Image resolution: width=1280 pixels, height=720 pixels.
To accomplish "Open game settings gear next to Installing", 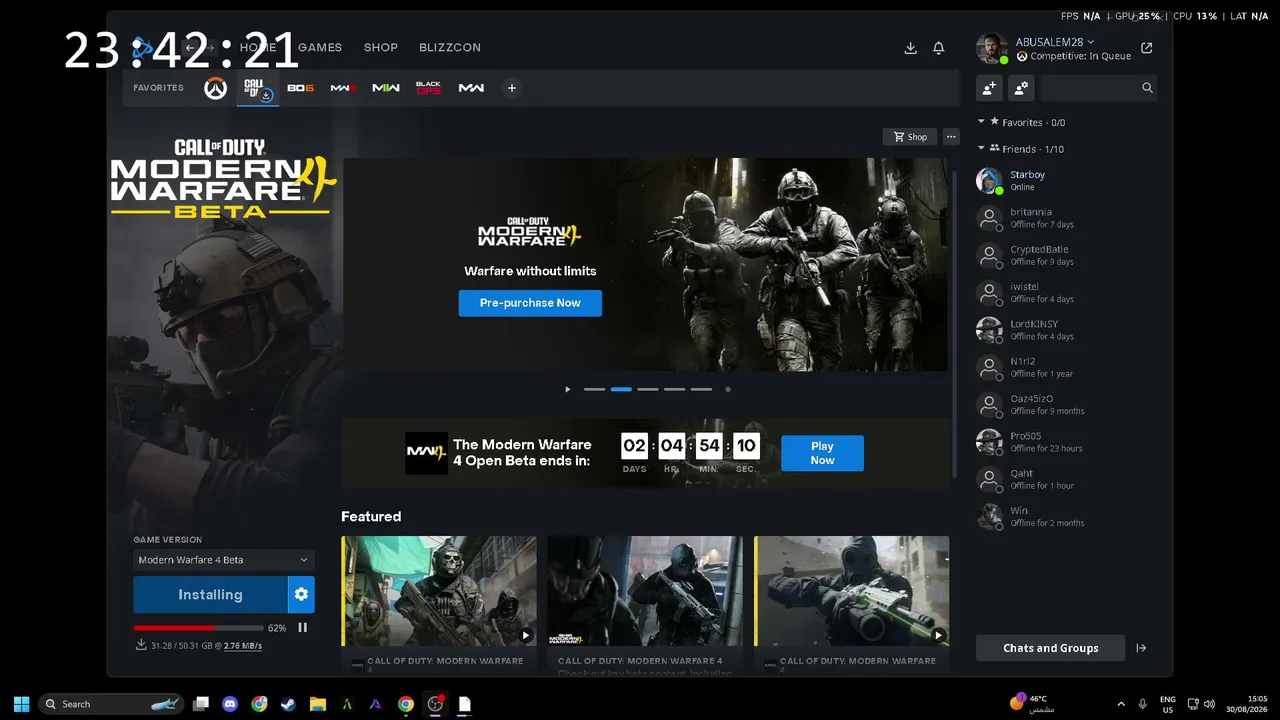I will [x=301, y=594].
